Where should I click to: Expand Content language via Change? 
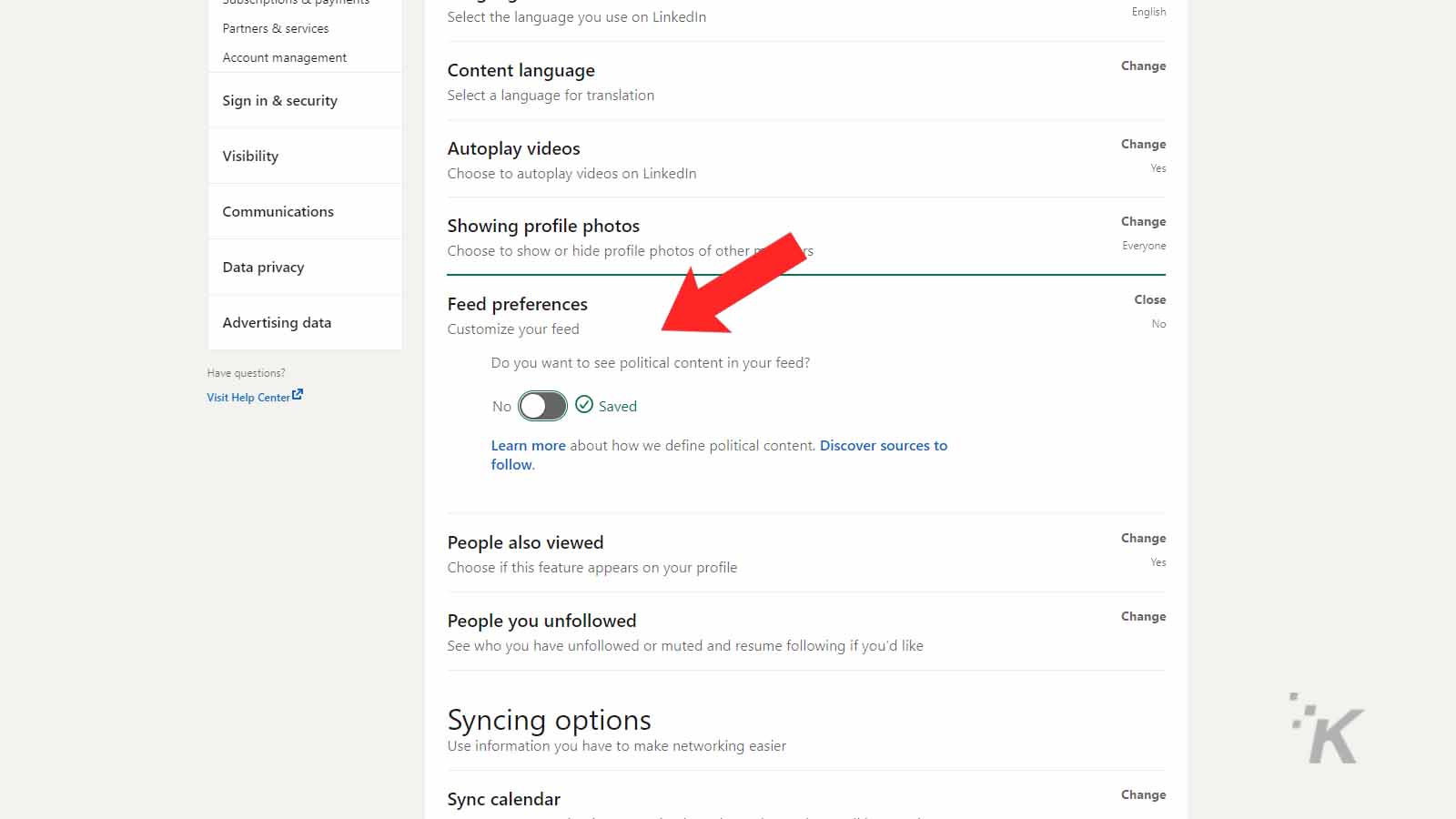1143,66
